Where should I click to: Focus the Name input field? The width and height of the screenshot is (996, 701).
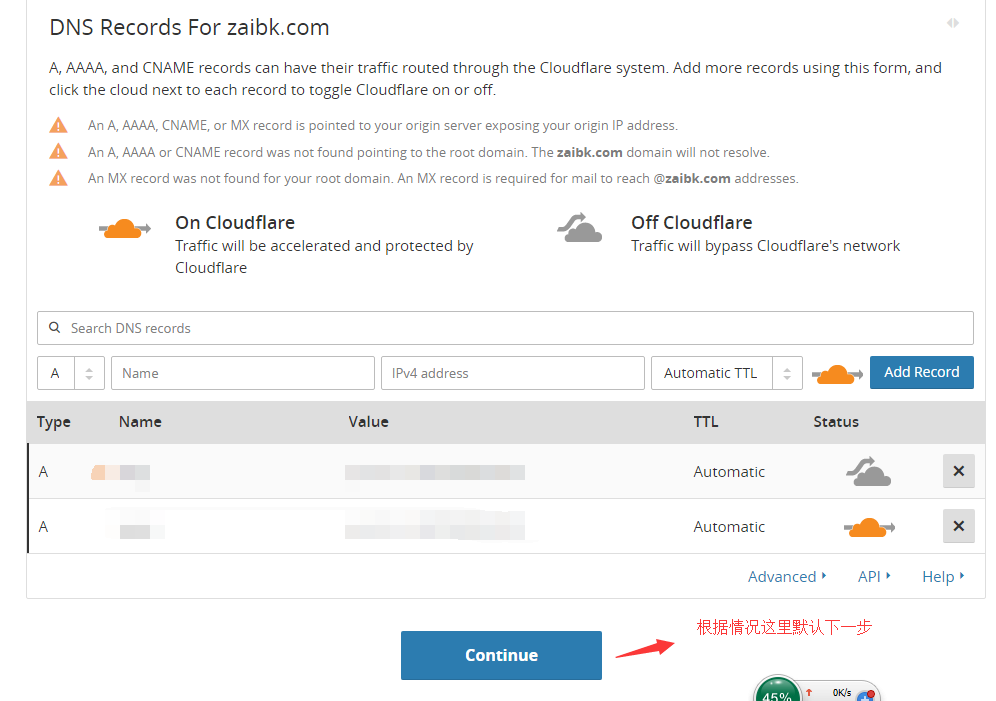click(243, 373)
